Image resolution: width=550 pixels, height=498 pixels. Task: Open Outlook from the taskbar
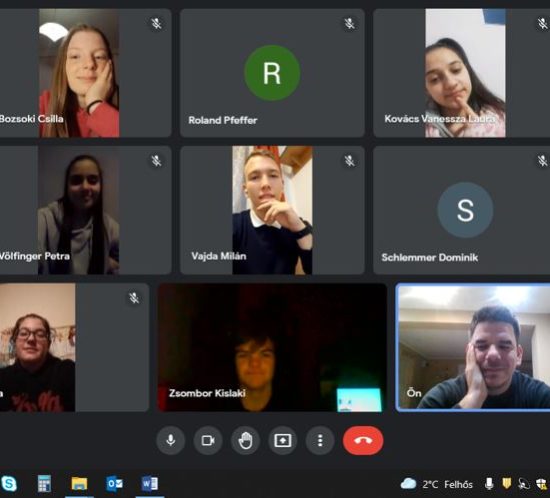tap(114, 484)
